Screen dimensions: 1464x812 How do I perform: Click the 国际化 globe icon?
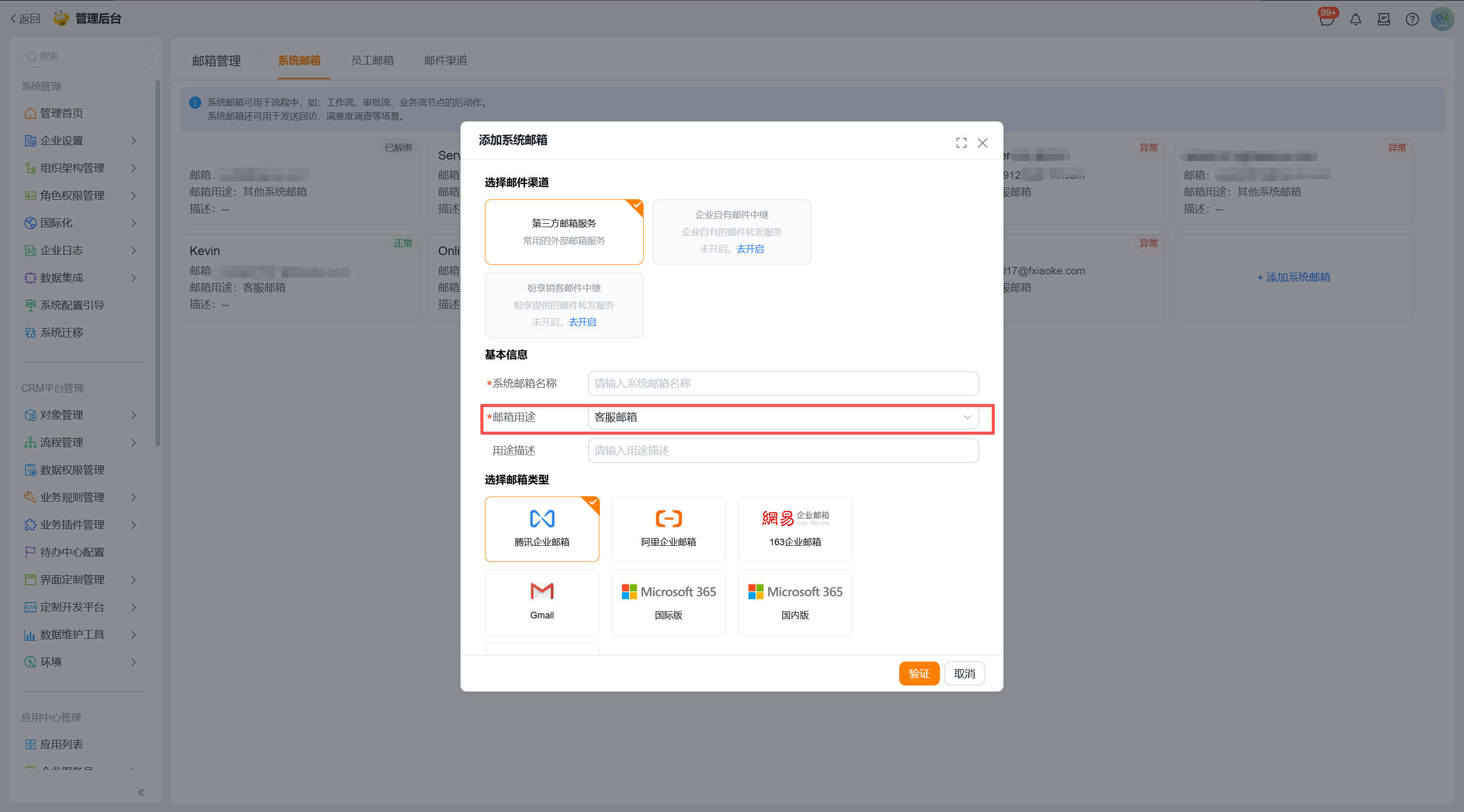(30, 223)
